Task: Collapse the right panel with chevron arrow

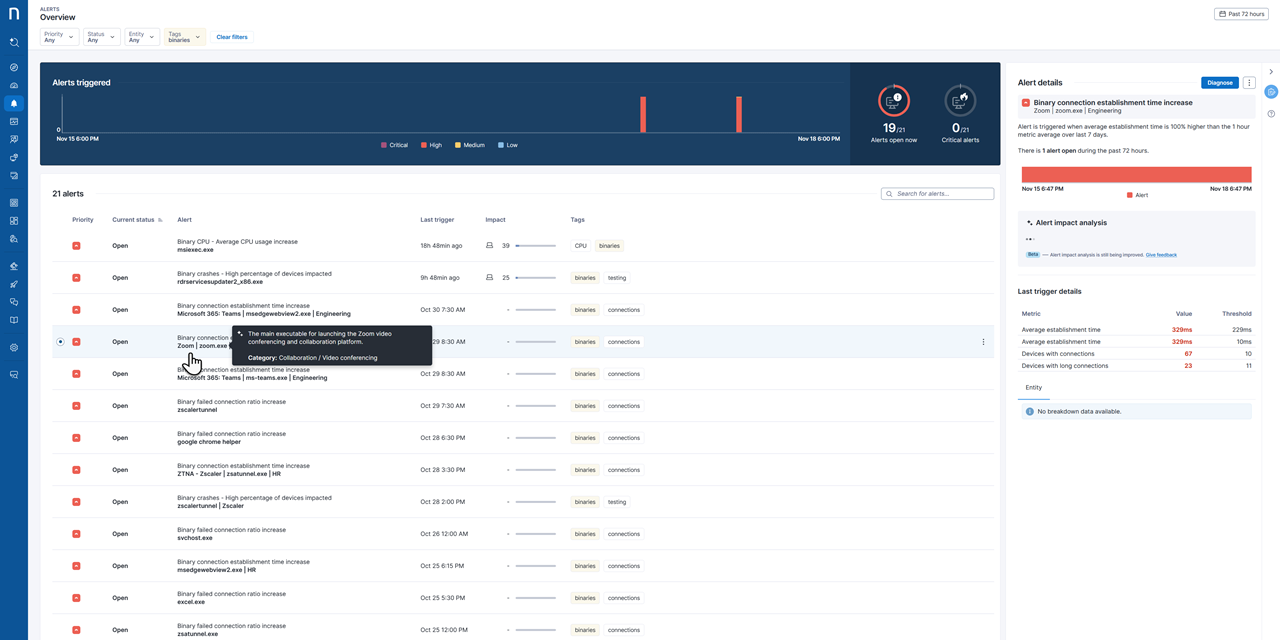Action: pyautogui.click(x=1271, y=72)
